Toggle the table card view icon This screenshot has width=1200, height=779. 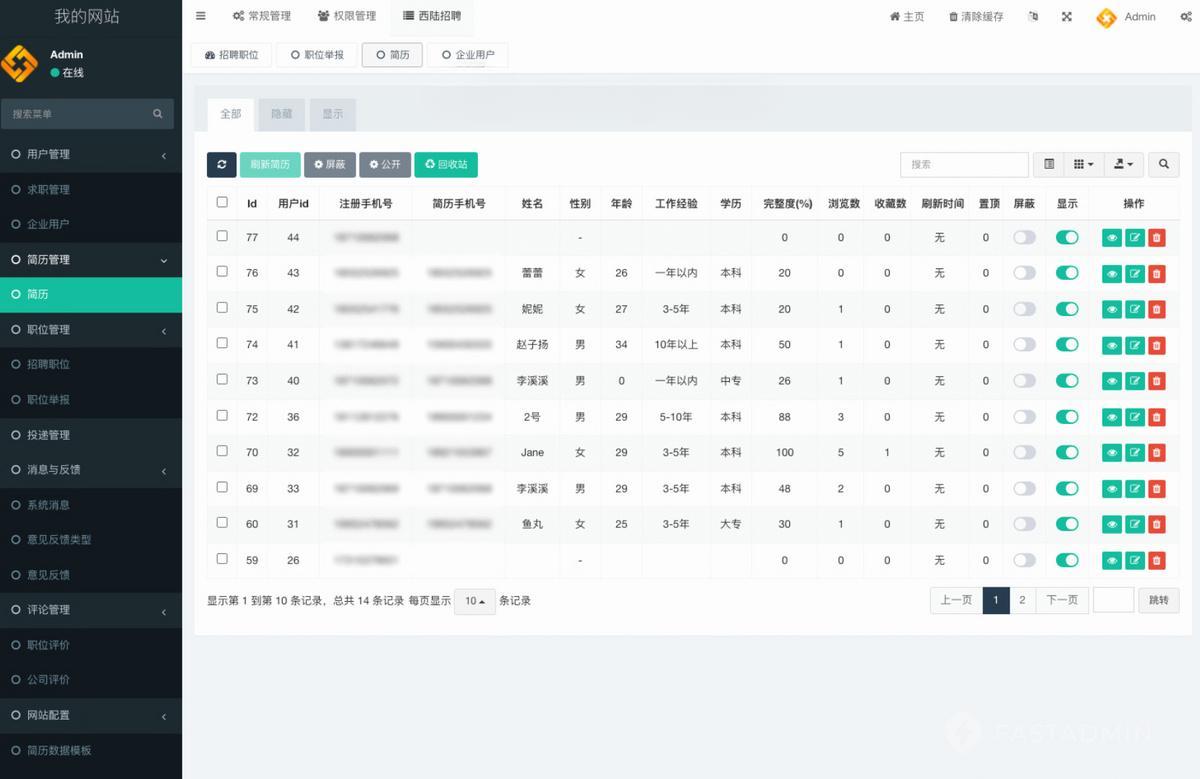coord(1049,164)
